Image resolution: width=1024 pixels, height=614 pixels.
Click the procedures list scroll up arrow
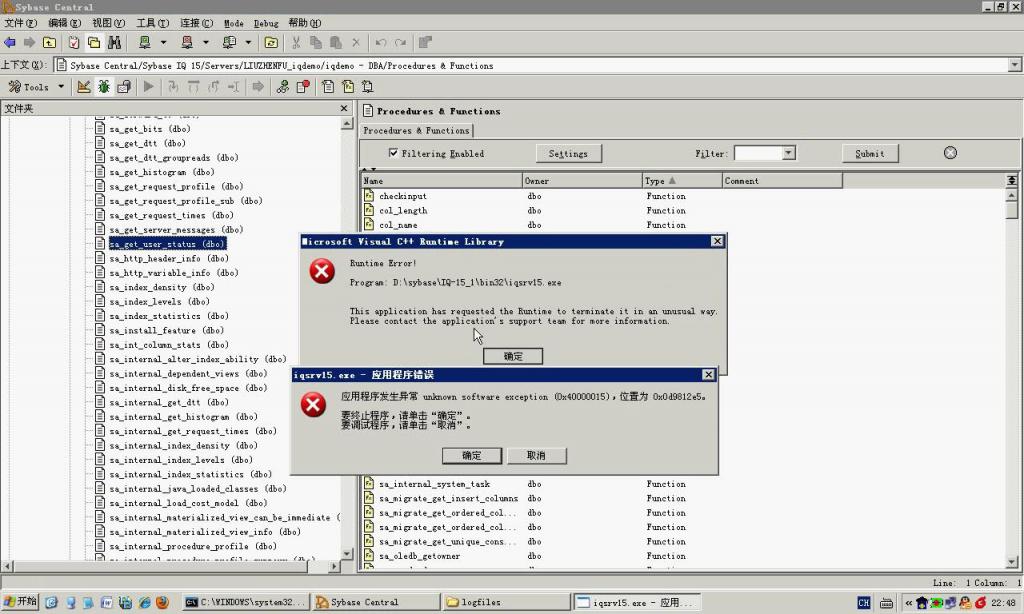(x=1012, y=195)
